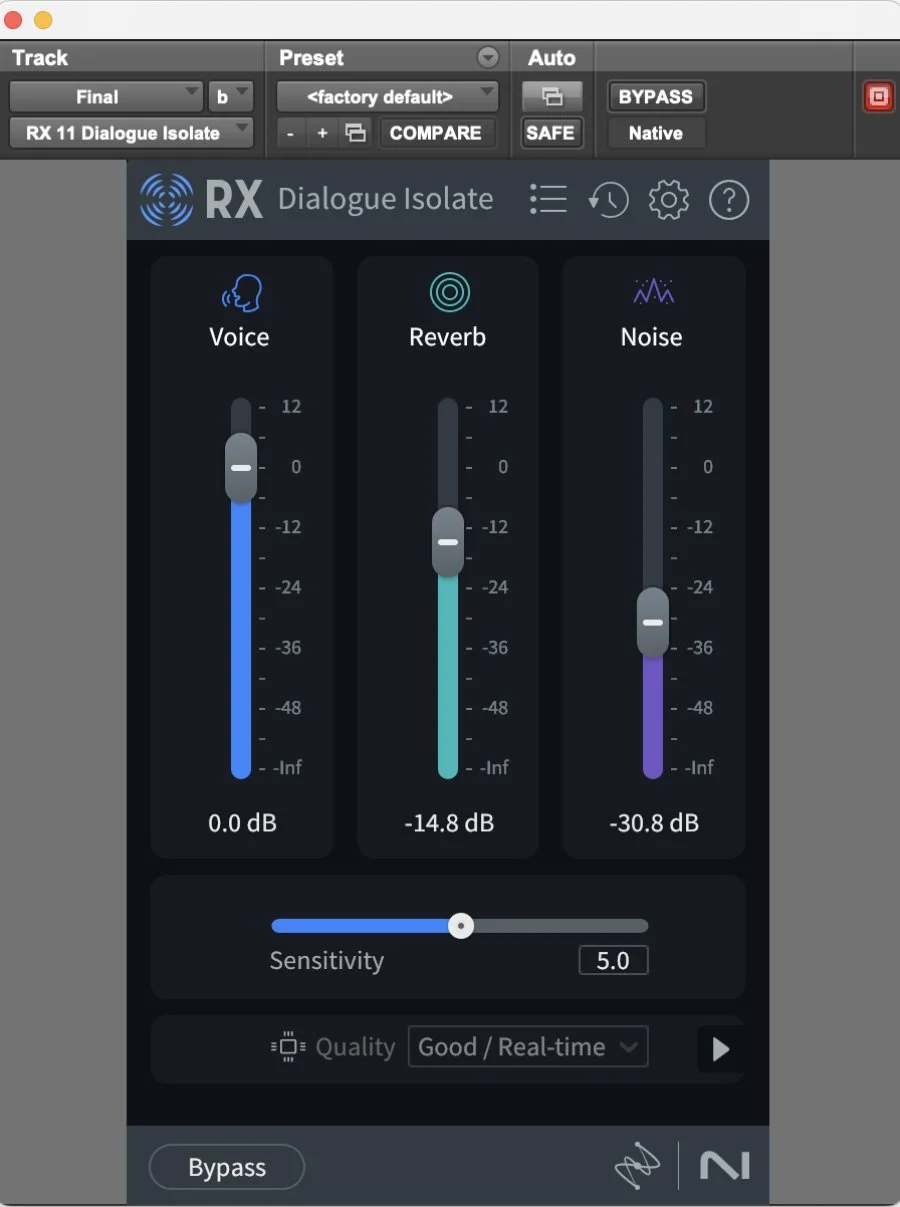Click the Noise -30.8 dB value
The height and width of the screenshot is (1207, 900).
coord(654,824)
